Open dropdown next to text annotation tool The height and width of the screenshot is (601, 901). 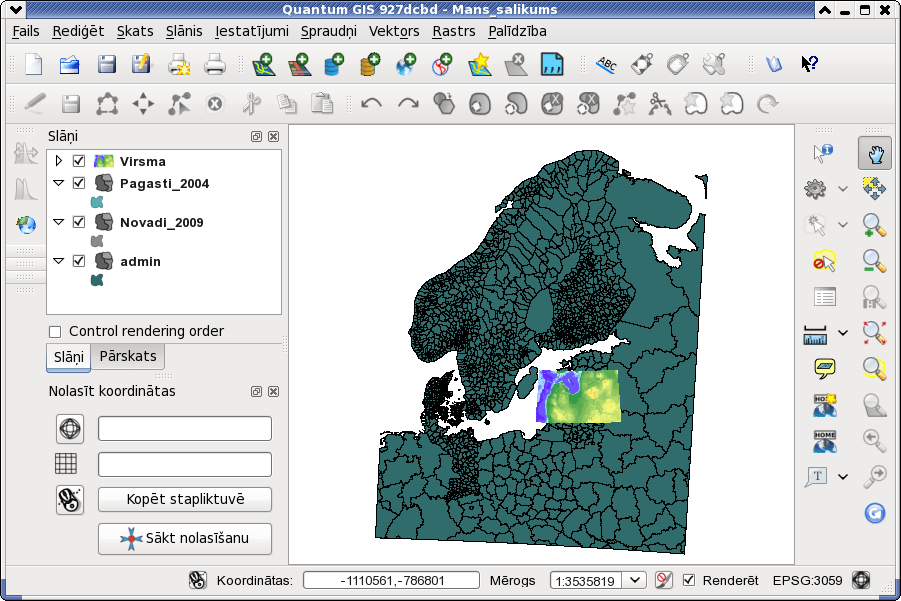tap(842, 477)
